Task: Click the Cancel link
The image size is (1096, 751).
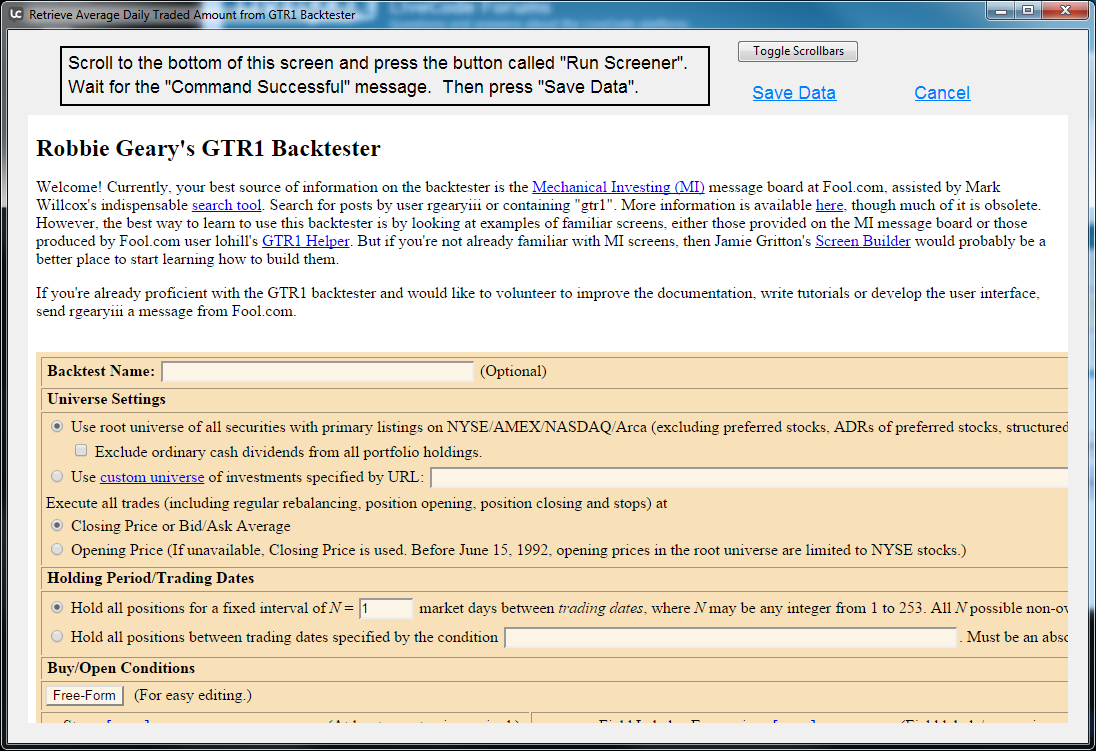Action: (x=942, y=93)
